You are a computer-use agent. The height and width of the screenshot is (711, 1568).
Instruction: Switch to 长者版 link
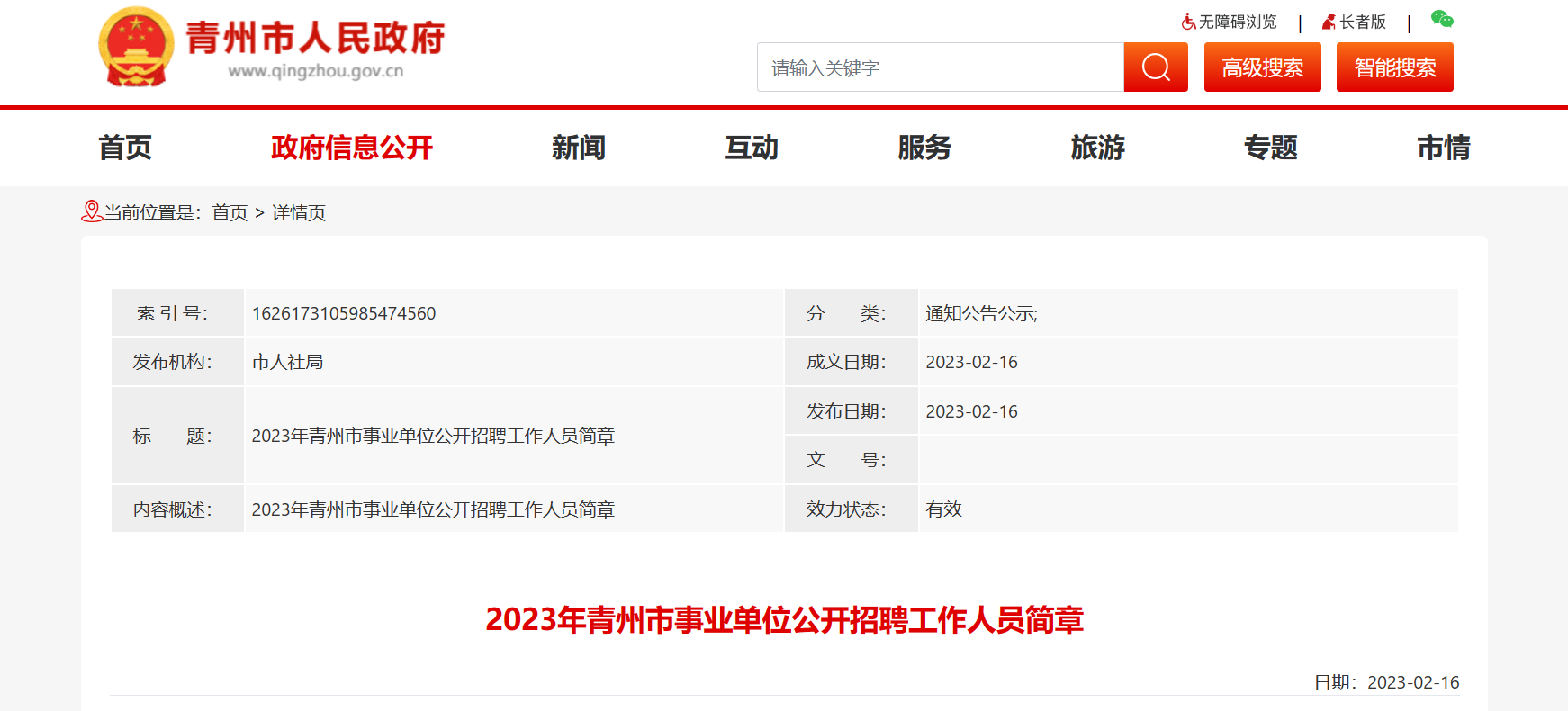click(1363, 22)
